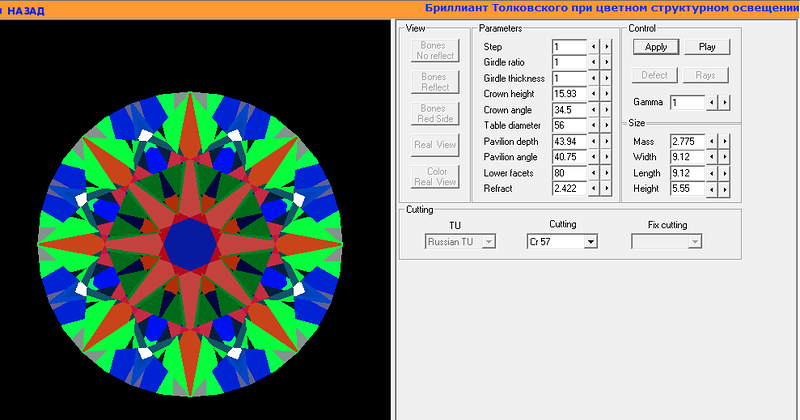Decrease Mass with left arrow
Viewport: 800px width, 420px height.
(x=711, y=141)
